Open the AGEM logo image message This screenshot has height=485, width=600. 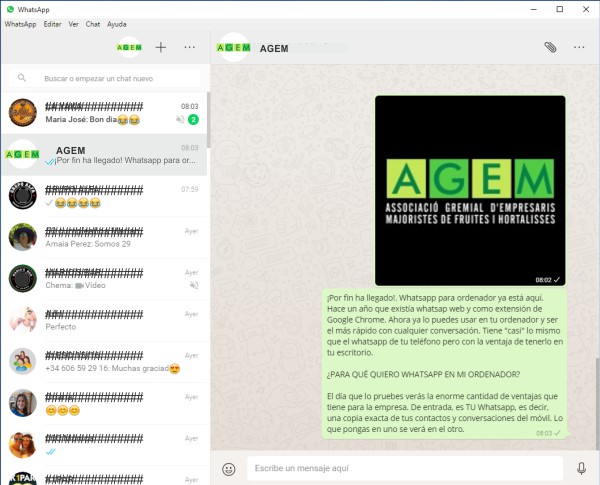[x=470, y=191]
